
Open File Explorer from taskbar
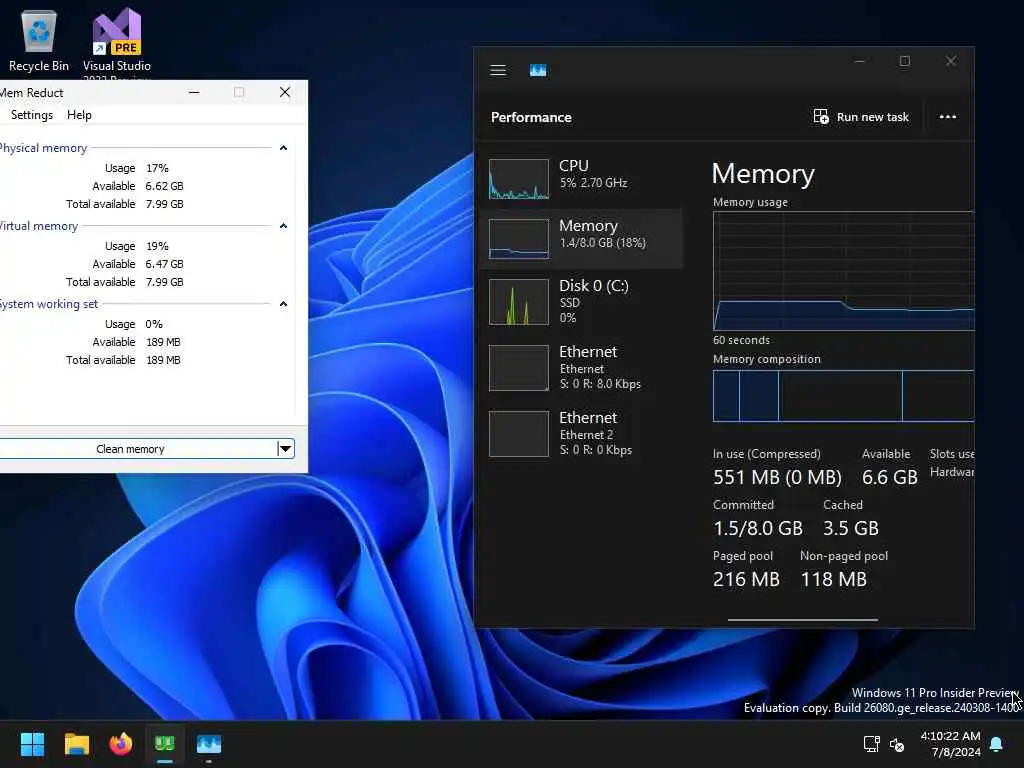[76, 744]
